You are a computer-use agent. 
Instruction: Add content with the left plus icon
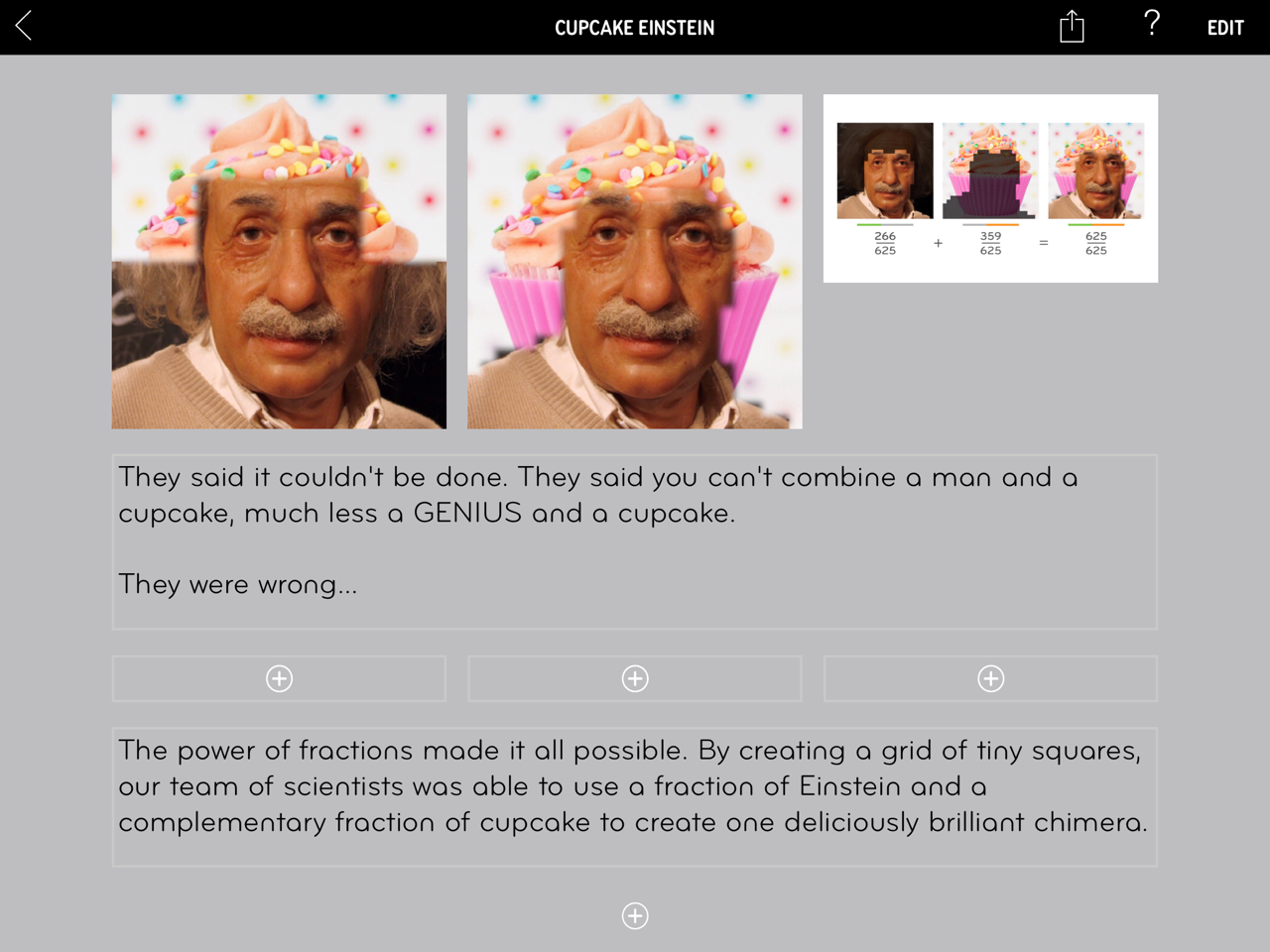280,678
